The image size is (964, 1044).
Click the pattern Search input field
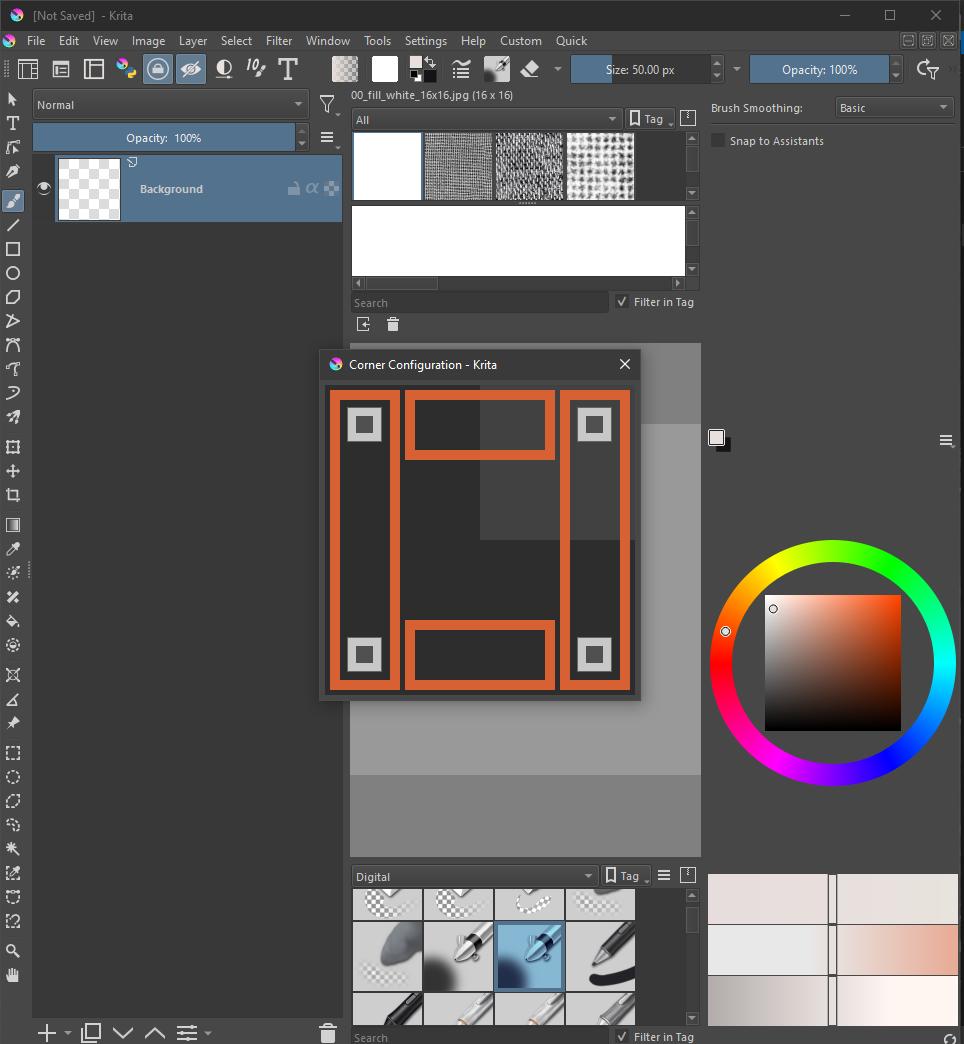click(x=479, y=303)
